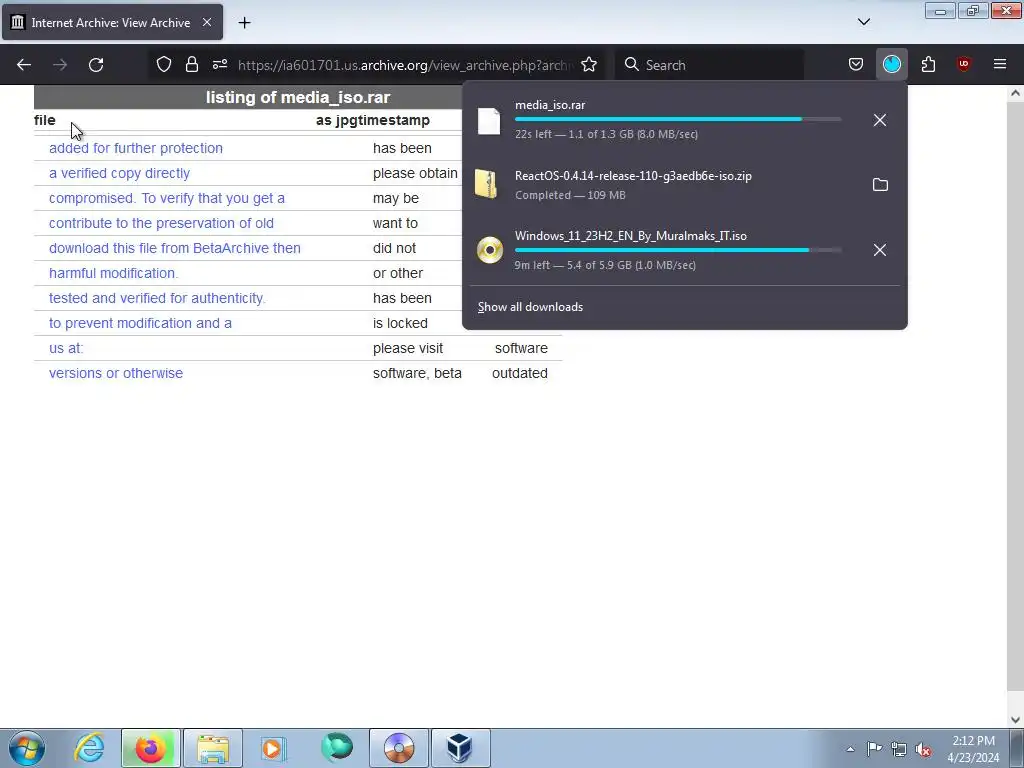Click the address bar URL field
1024x768 pixels.
click(405, 65)
